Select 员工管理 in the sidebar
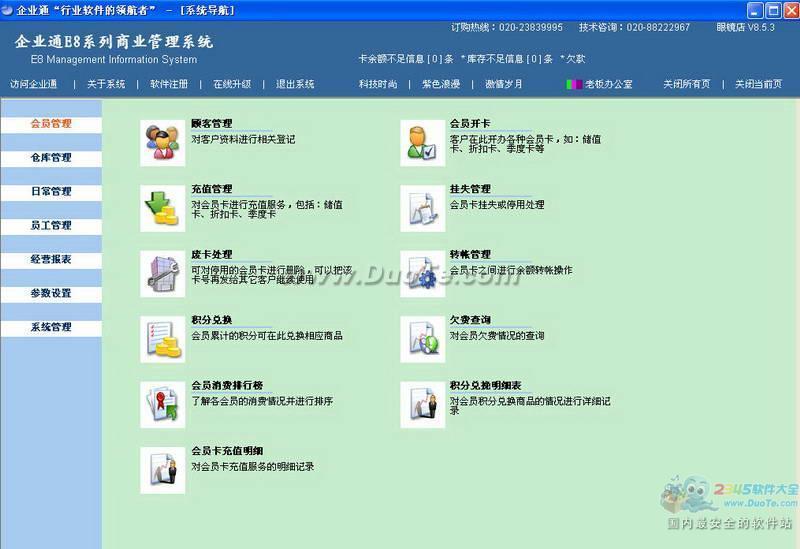This screenshot has width=800, height=549. click(51, 226)
